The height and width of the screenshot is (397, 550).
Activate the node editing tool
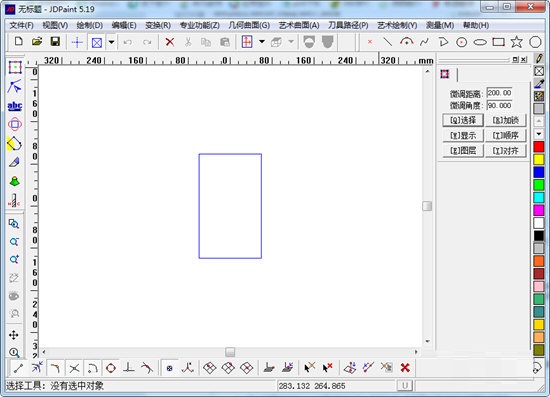click(x=14, y=86)
